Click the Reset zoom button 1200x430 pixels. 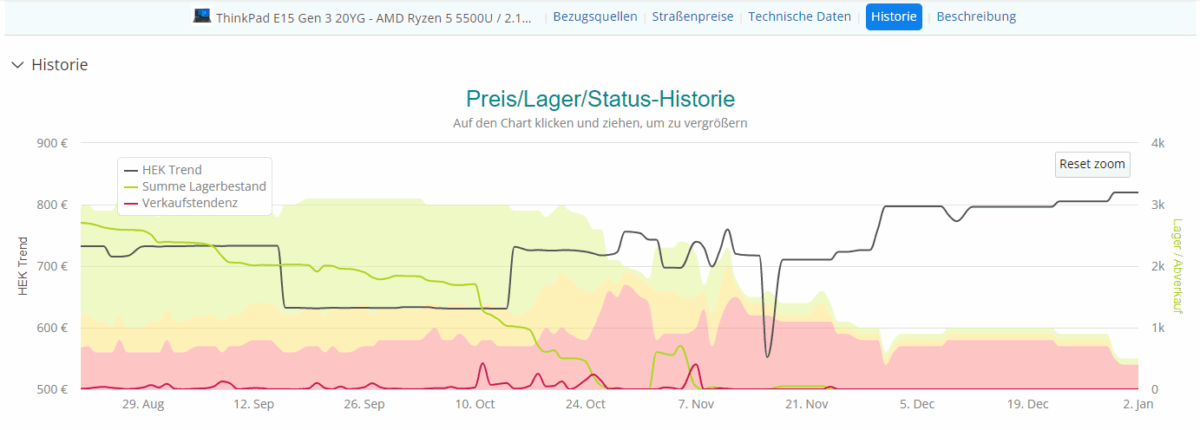point(1093,164)
